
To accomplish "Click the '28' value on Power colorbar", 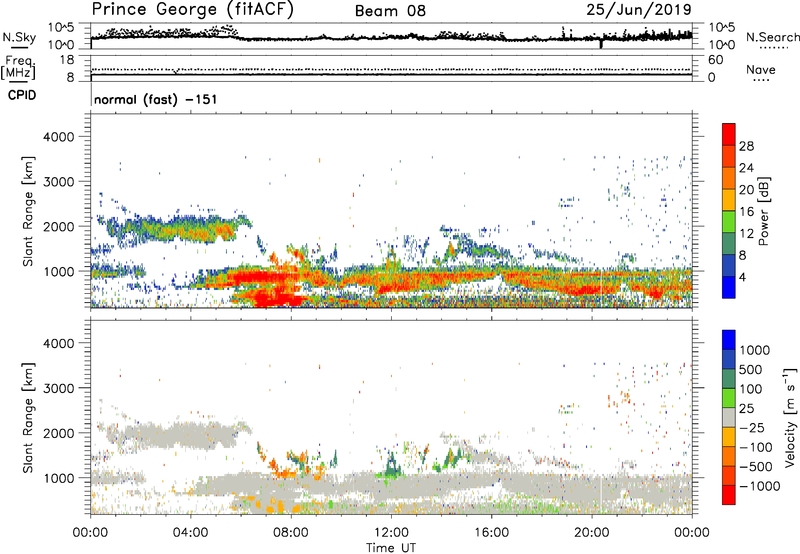I will click(x=746, y=146).
